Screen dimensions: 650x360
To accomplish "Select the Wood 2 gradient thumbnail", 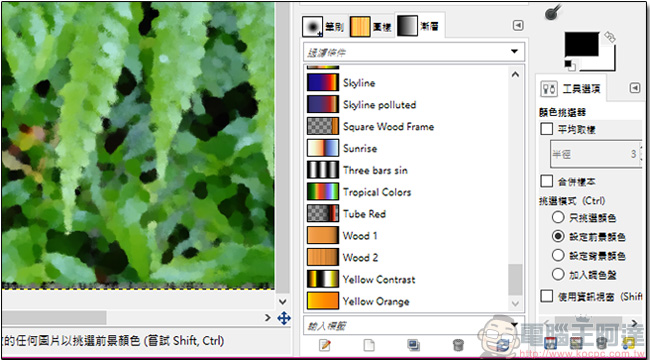I will (x=323, y=257).
